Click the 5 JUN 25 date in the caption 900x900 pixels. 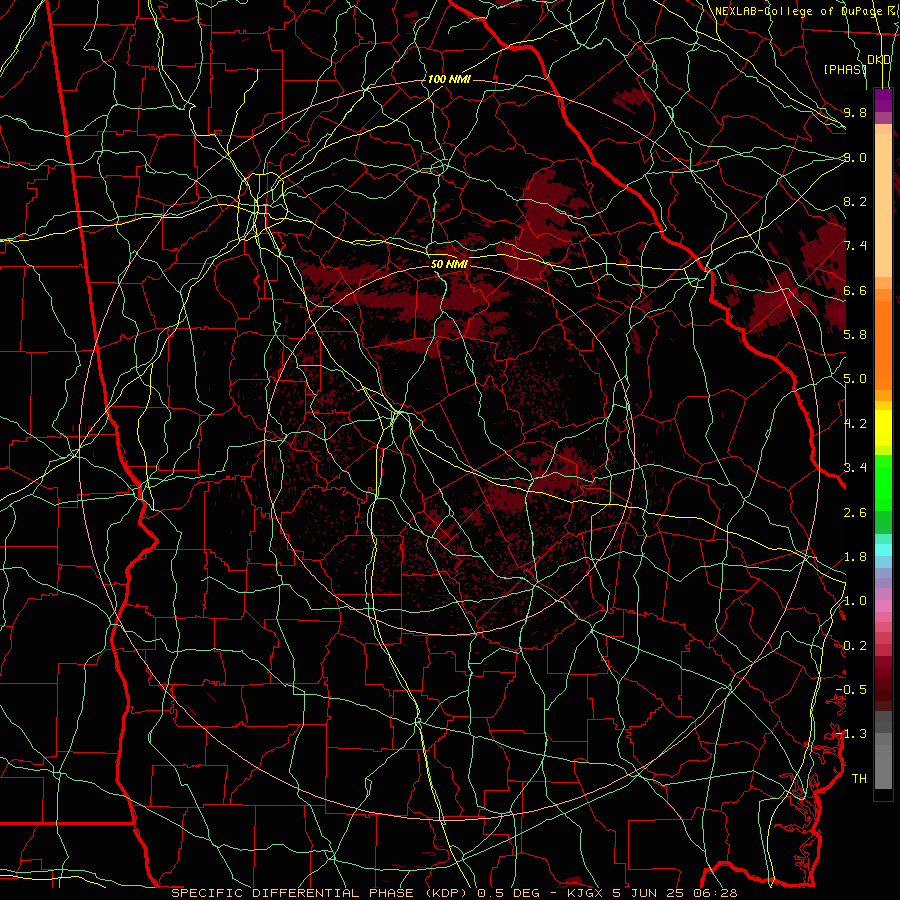649,893
